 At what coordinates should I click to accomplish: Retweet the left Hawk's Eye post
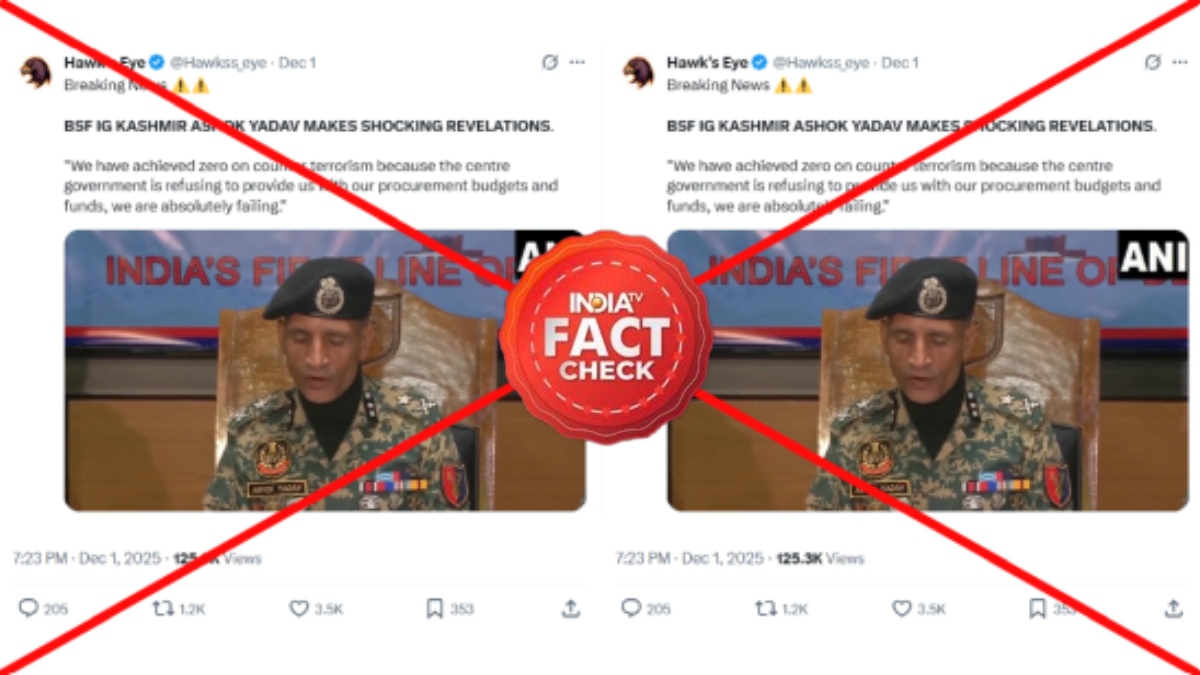pos(162,607)
